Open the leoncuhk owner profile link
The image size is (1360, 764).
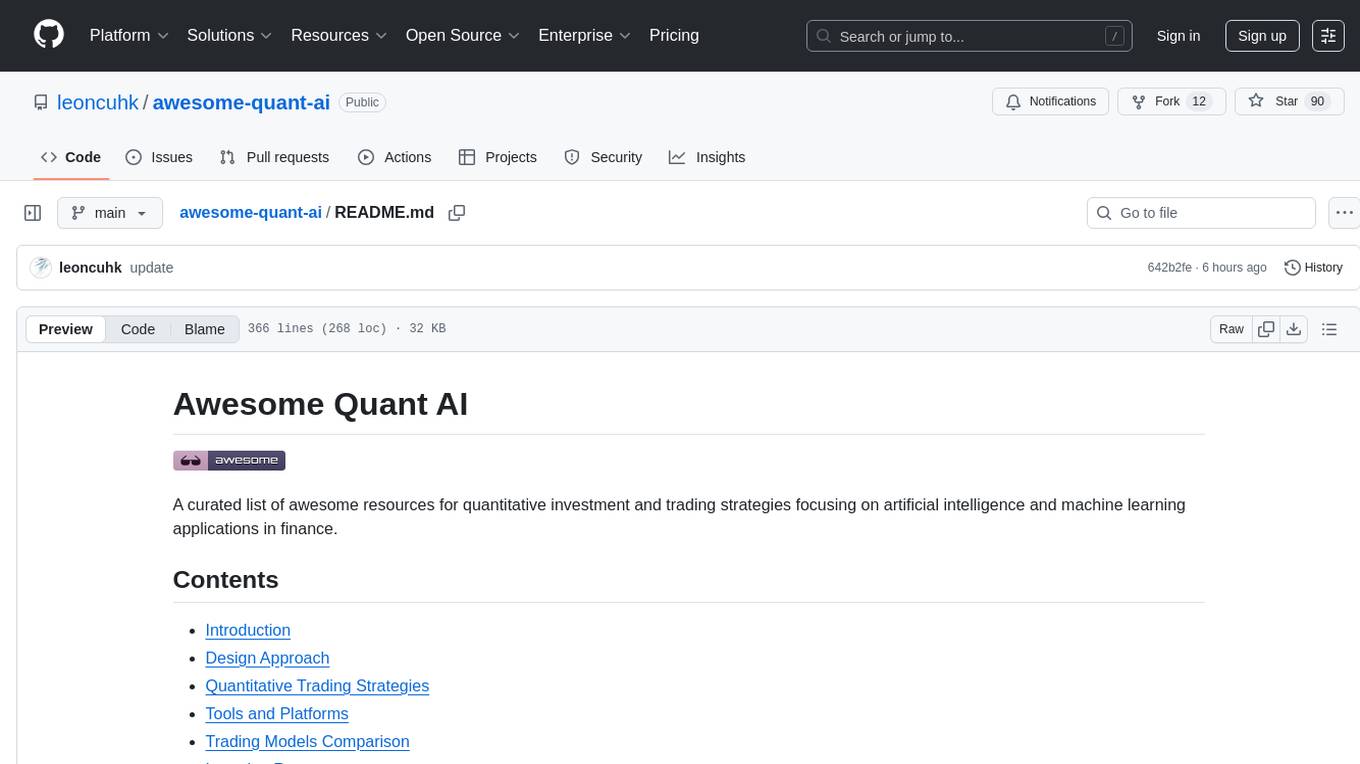coord(98,102)
